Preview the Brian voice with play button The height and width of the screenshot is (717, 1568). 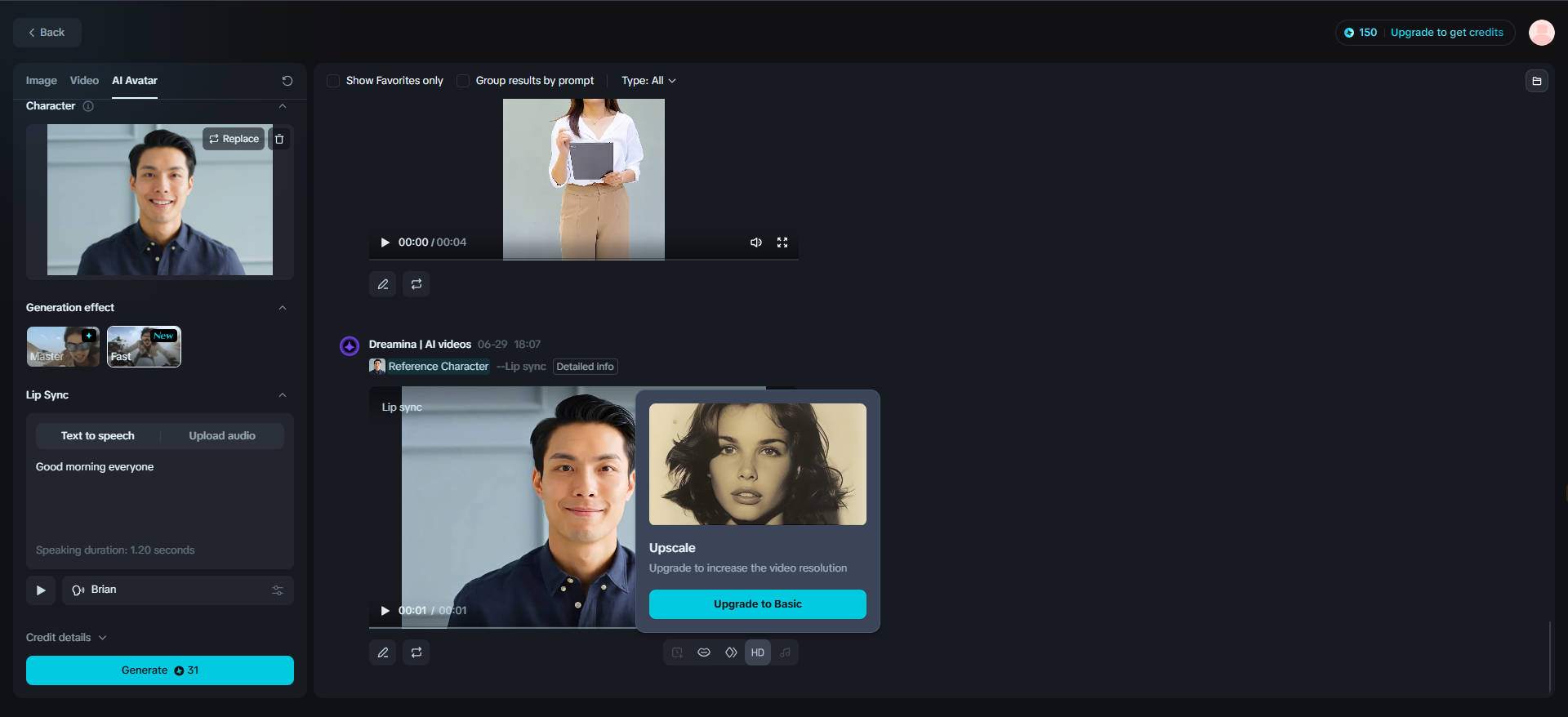40,590
